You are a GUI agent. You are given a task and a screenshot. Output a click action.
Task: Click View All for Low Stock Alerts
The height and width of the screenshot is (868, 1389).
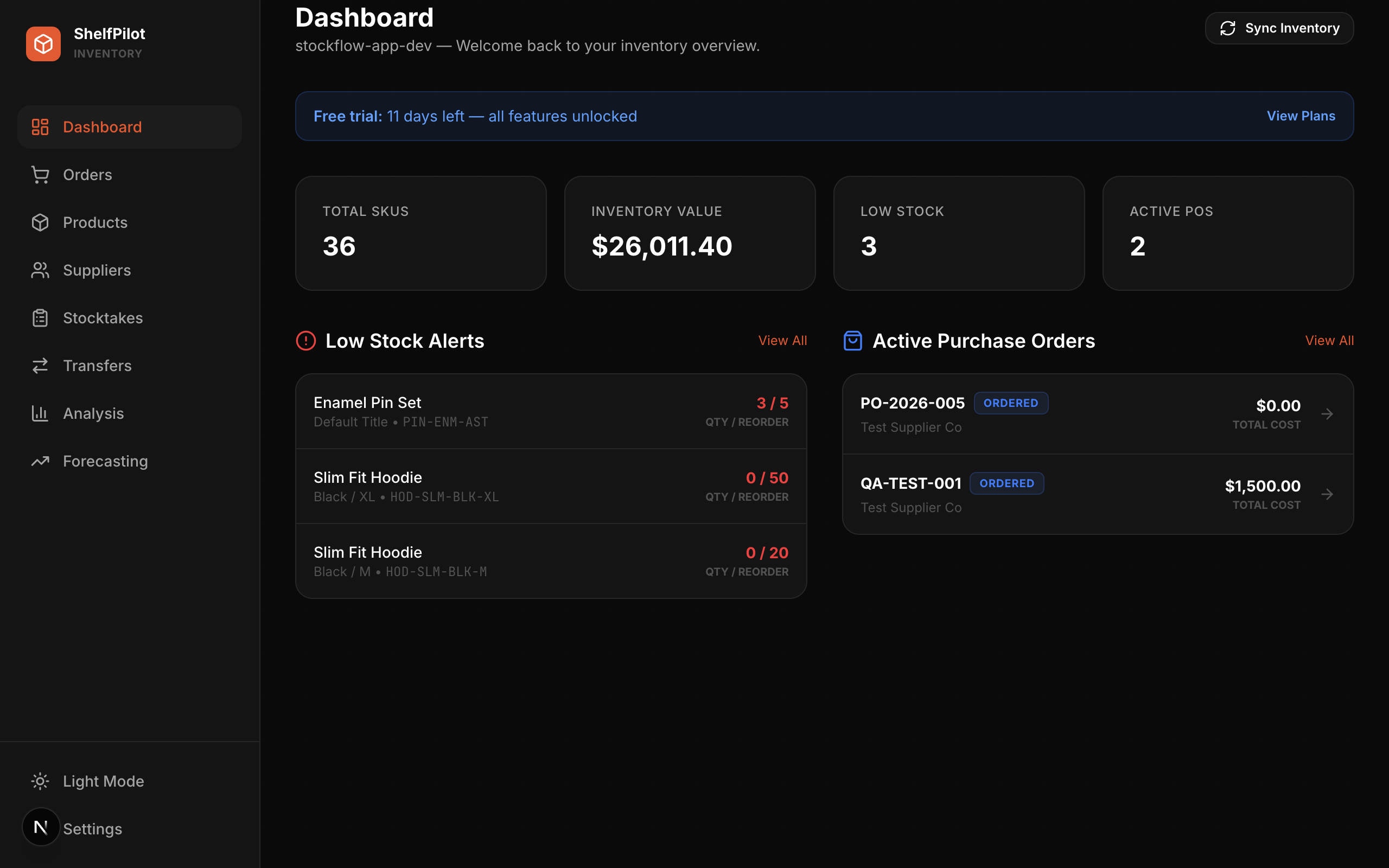[x=782, y=341]
